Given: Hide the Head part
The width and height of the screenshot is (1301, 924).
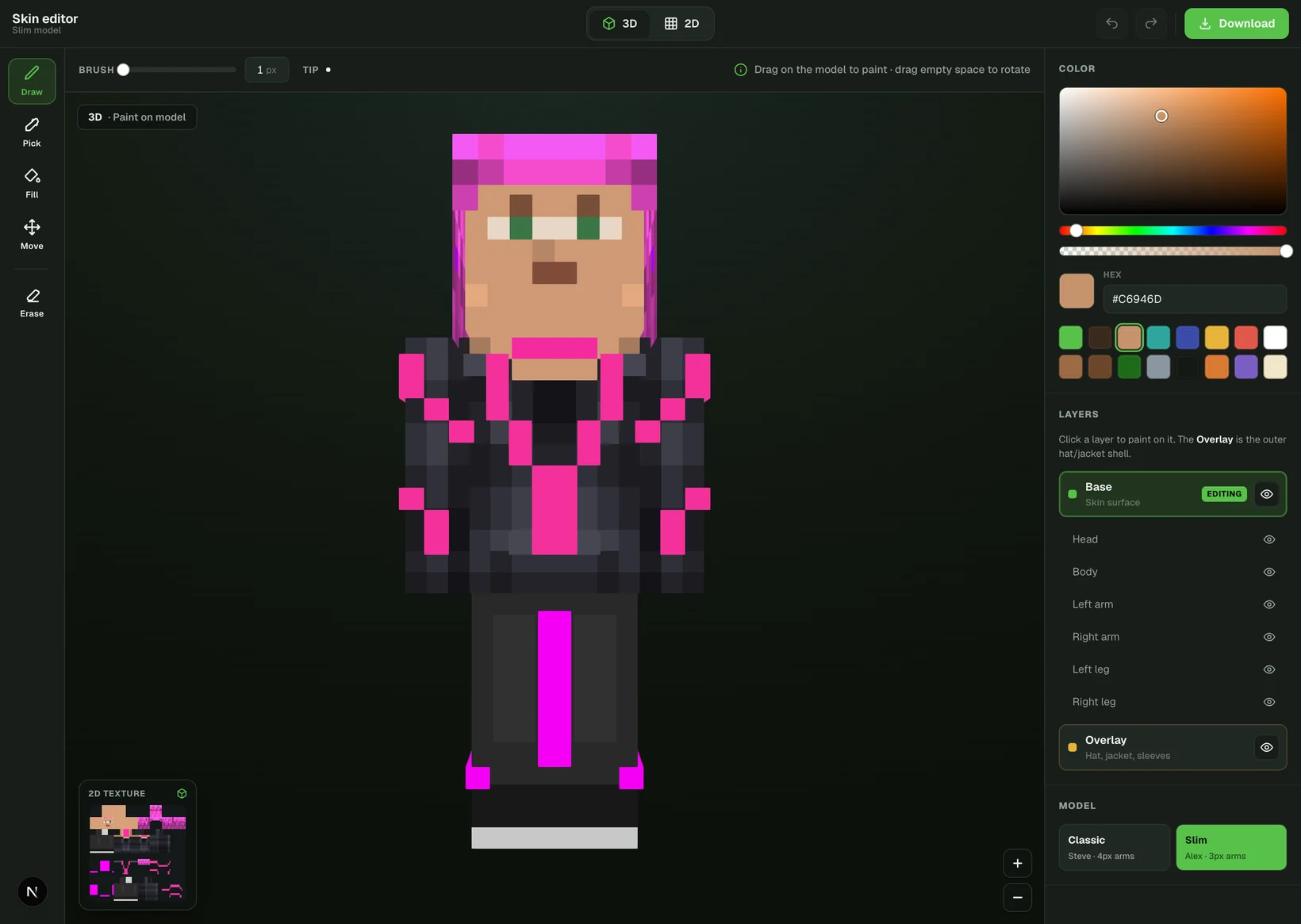Looking at the screenshot, I should 1269,539.
